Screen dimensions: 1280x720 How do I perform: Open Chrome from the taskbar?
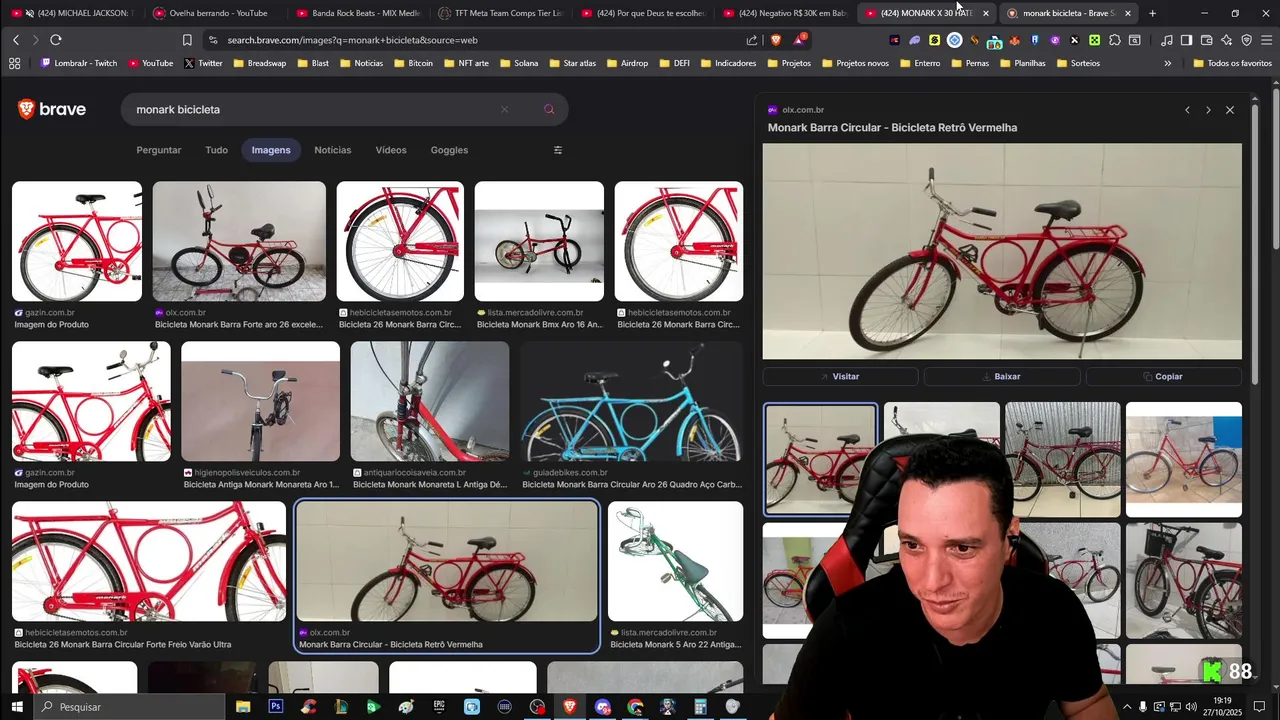click(x=635, y=707)
